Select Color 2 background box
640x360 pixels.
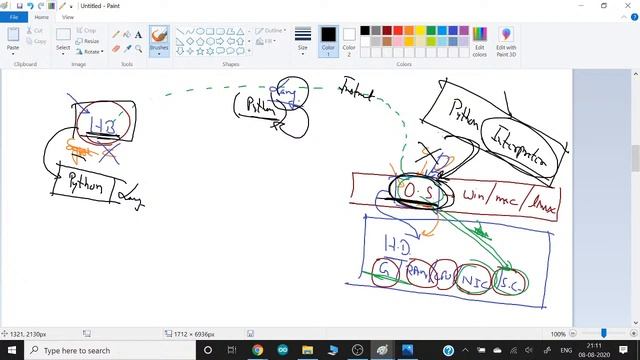349,41
